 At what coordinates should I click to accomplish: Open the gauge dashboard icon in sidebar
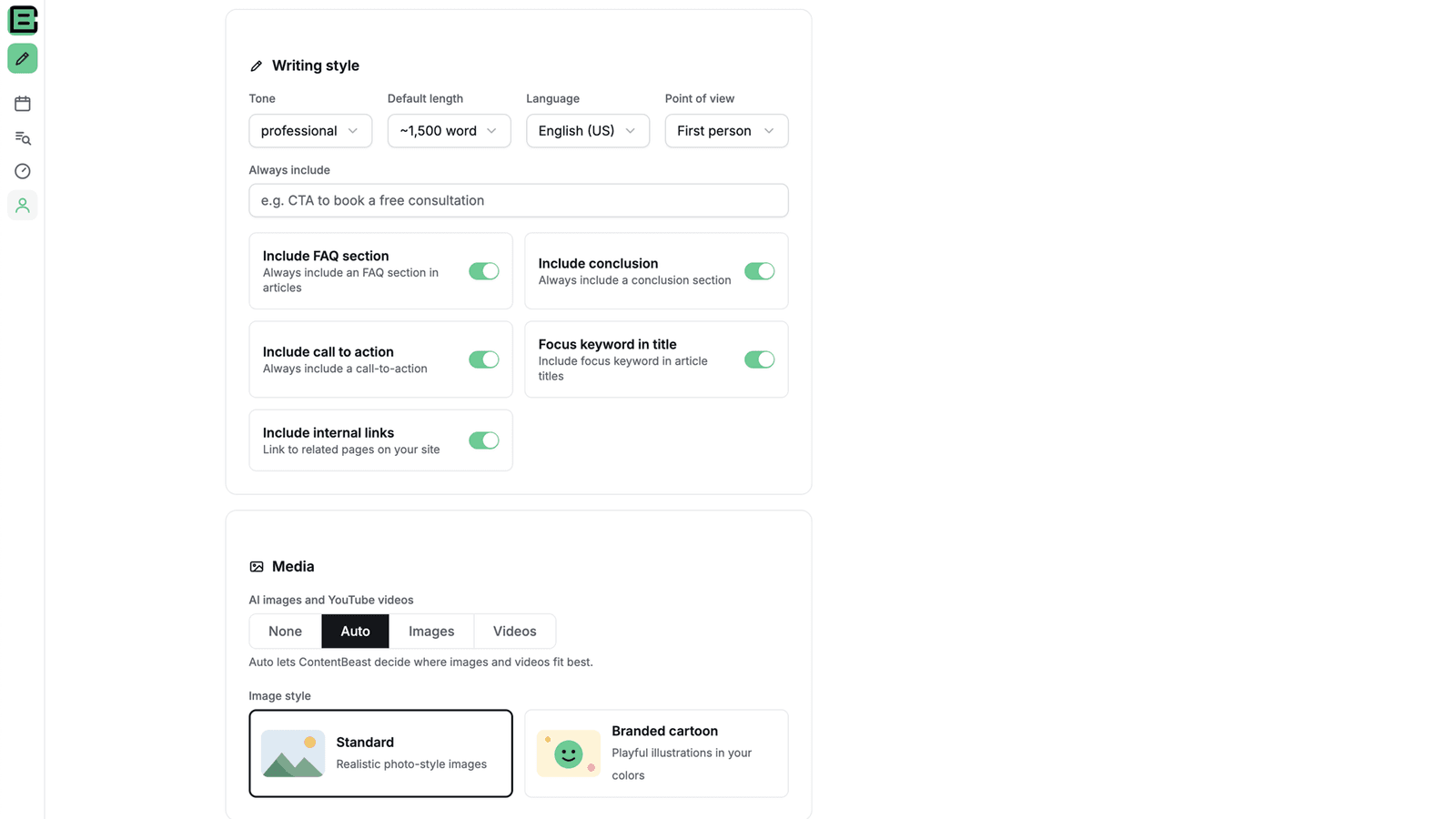(x=23, y=171)
